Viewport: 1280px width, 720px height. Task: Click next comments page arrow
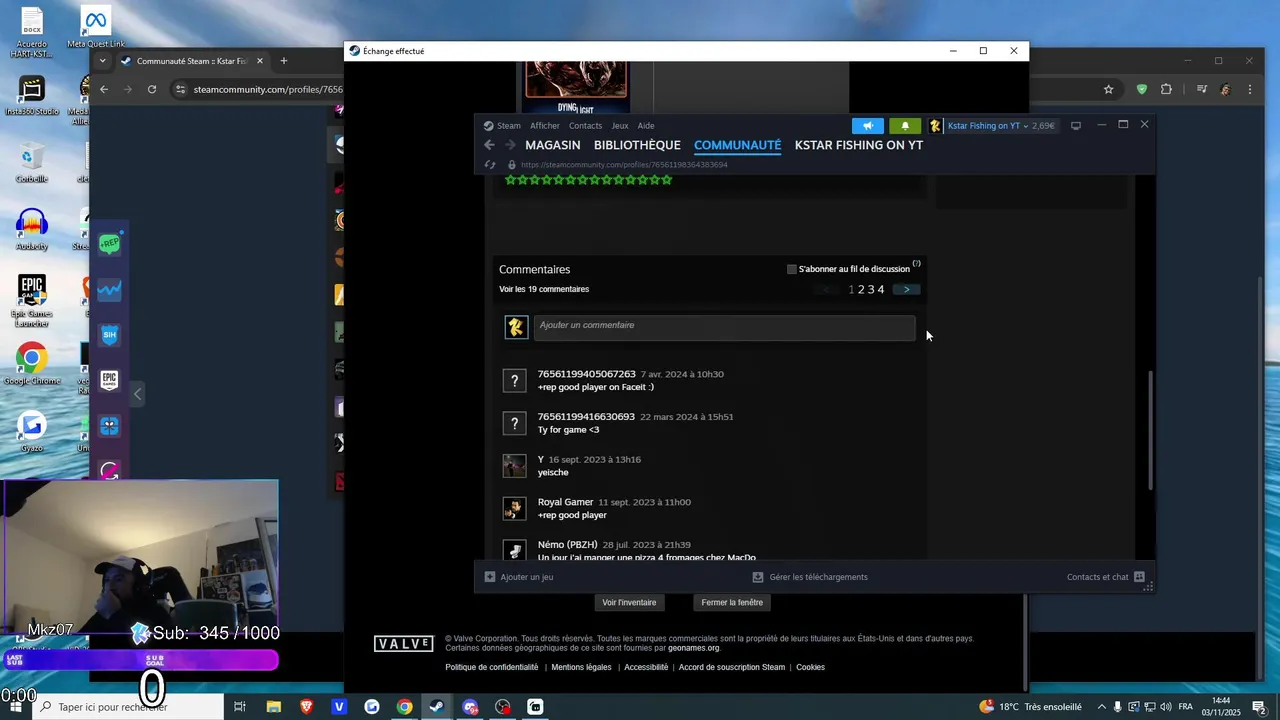click(907, 290)
